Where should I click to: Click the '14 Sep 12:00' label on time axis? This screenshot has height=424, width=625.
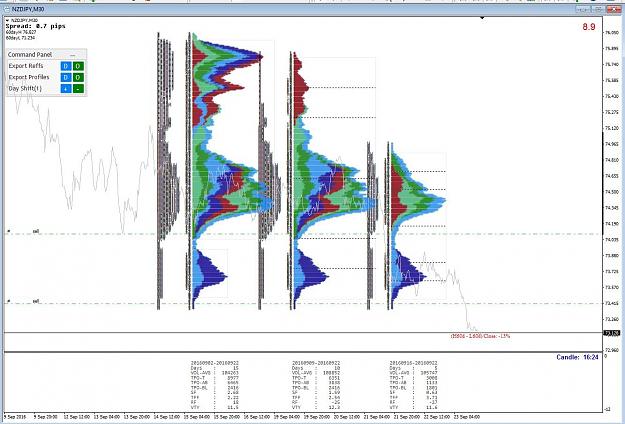[166, 417]
